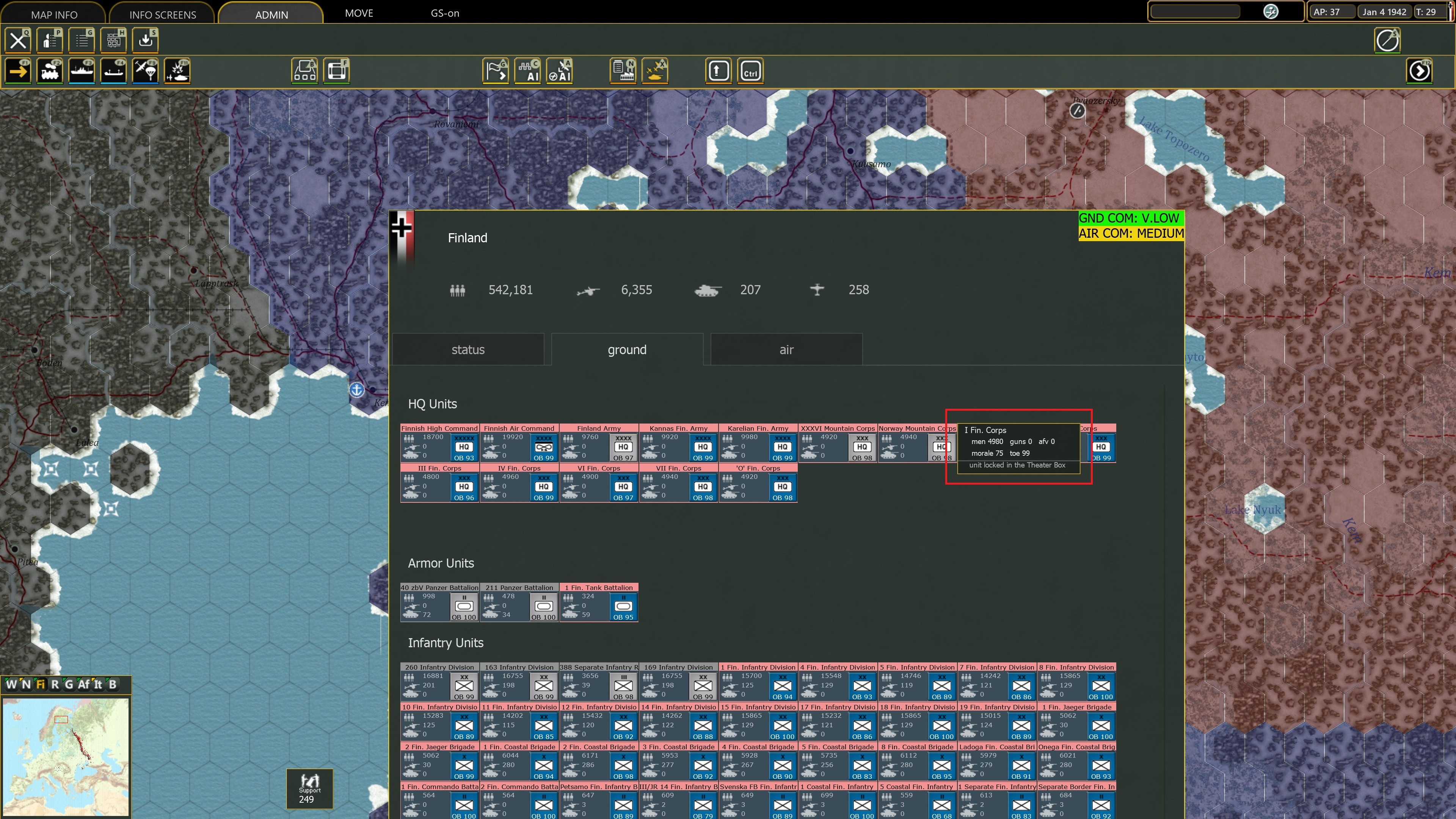Switch to the air tab
This screenshot has height=819, width=1456.
[786, 350]
